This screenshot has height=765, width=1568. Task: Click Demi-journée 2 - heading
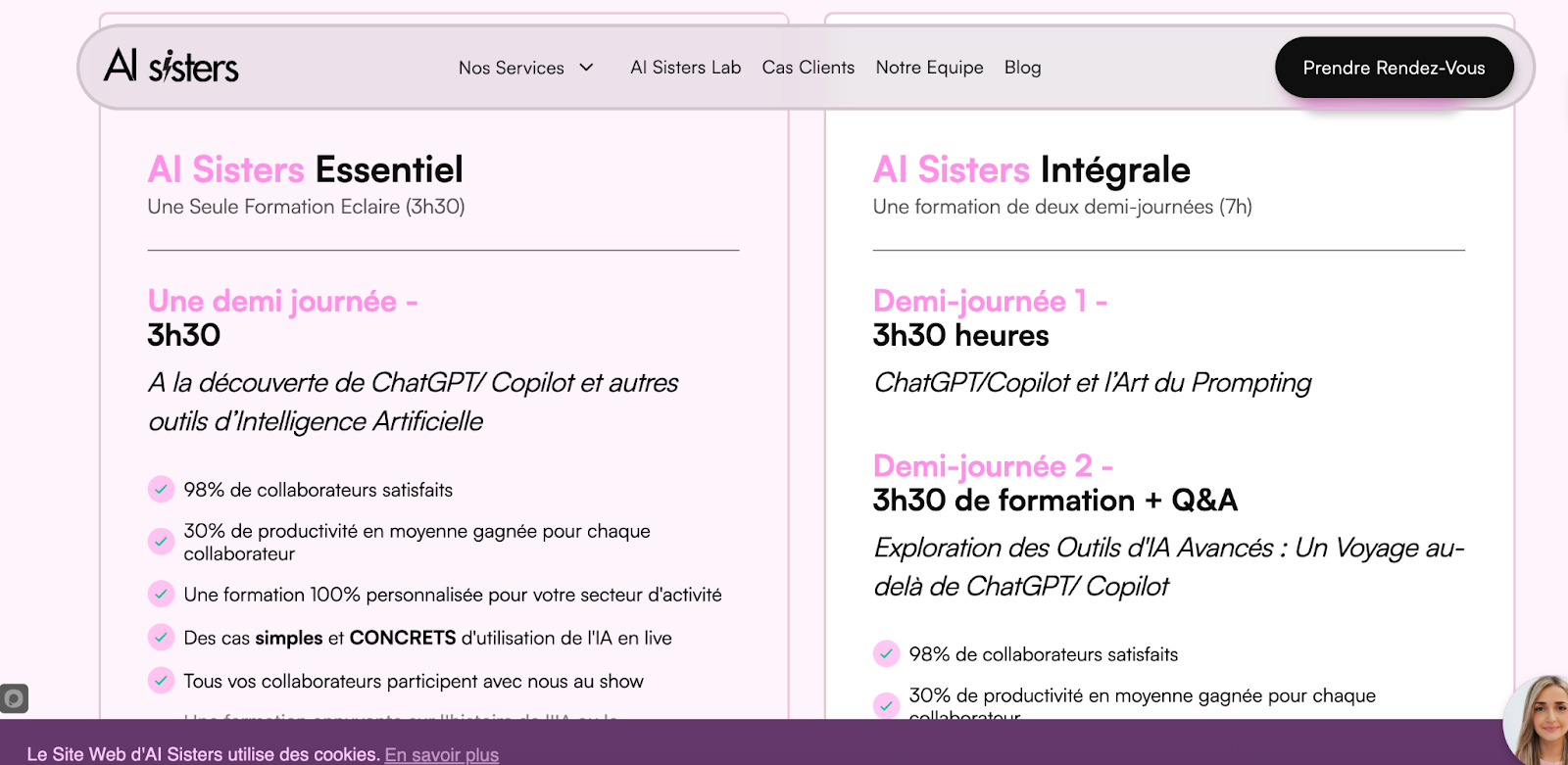tap(993, 466)
